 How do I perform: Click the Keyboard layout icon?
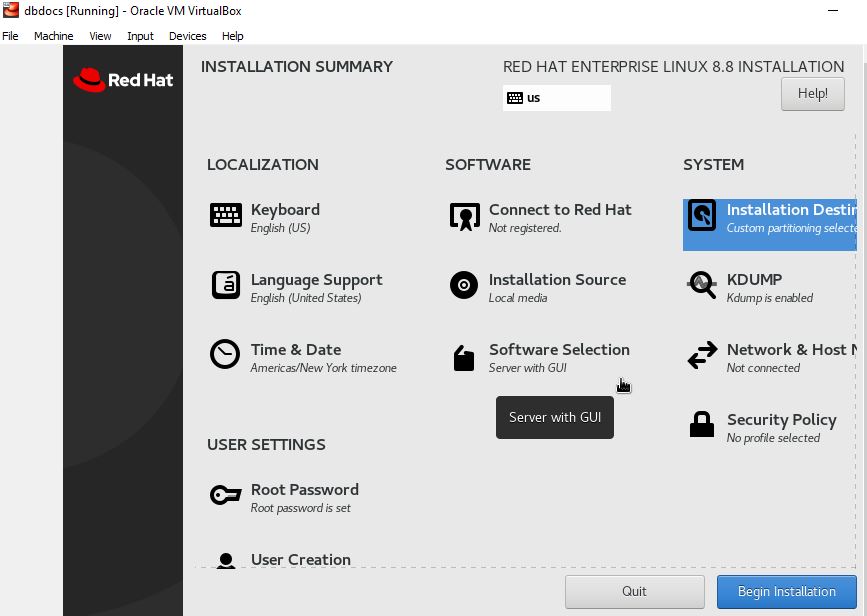226,215
